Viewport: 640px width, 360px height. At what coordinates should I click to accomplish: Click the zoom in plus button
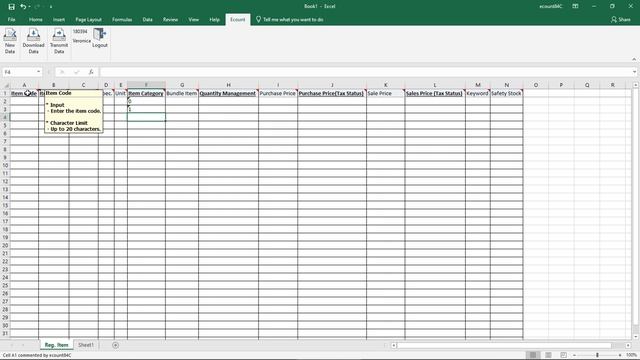pos(620,355)
